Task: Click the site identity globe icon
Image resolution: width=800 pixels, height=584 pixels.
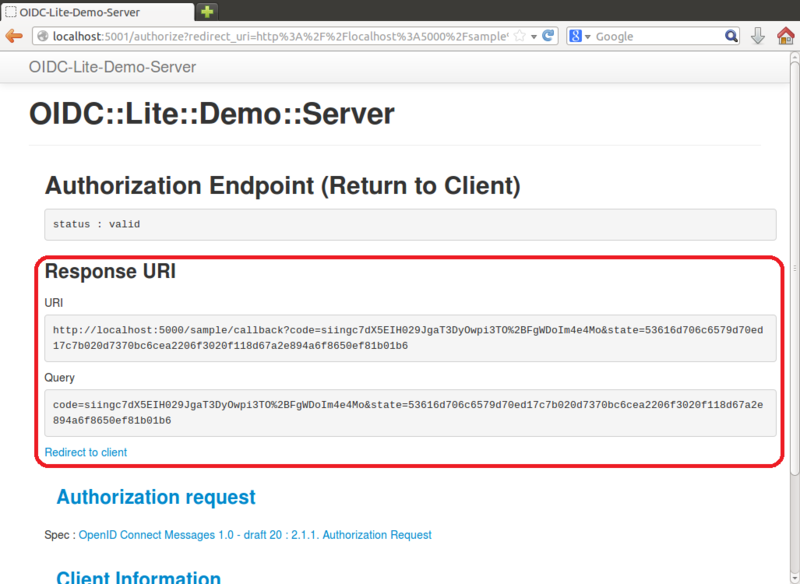Action: [x=43, y=36]
